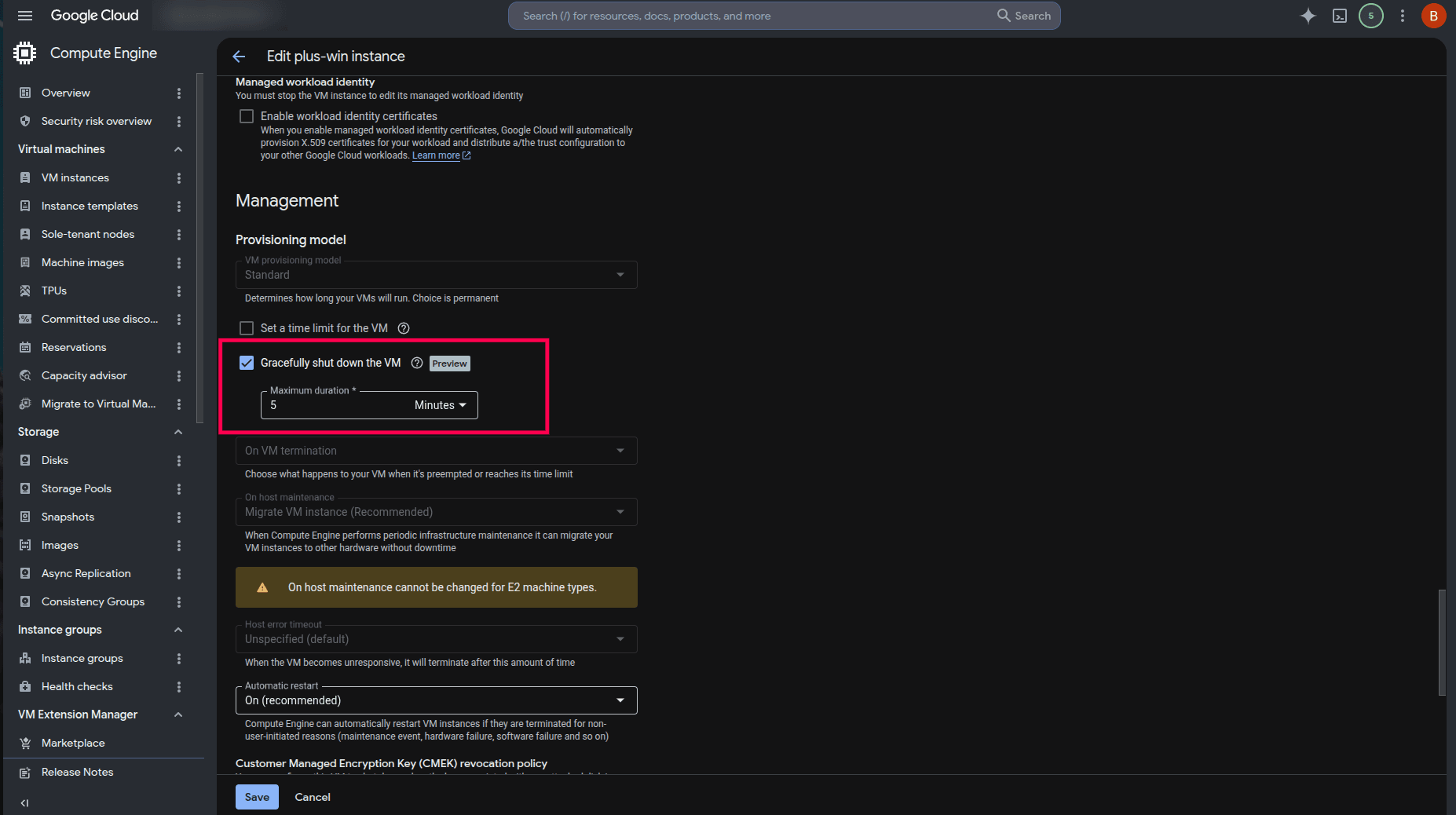1456x815 pixels.
Task: Open the Minutes unit dropdown
Action: pos(441,405)
